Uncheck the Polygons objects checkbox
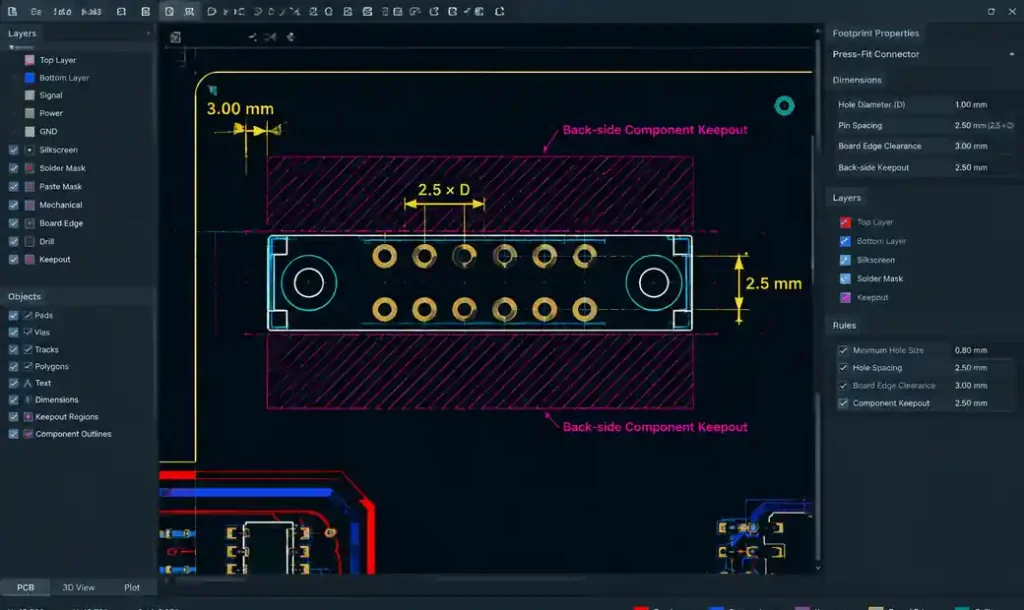The height and width of the screenshot is (610, 1024). [14, 366]
